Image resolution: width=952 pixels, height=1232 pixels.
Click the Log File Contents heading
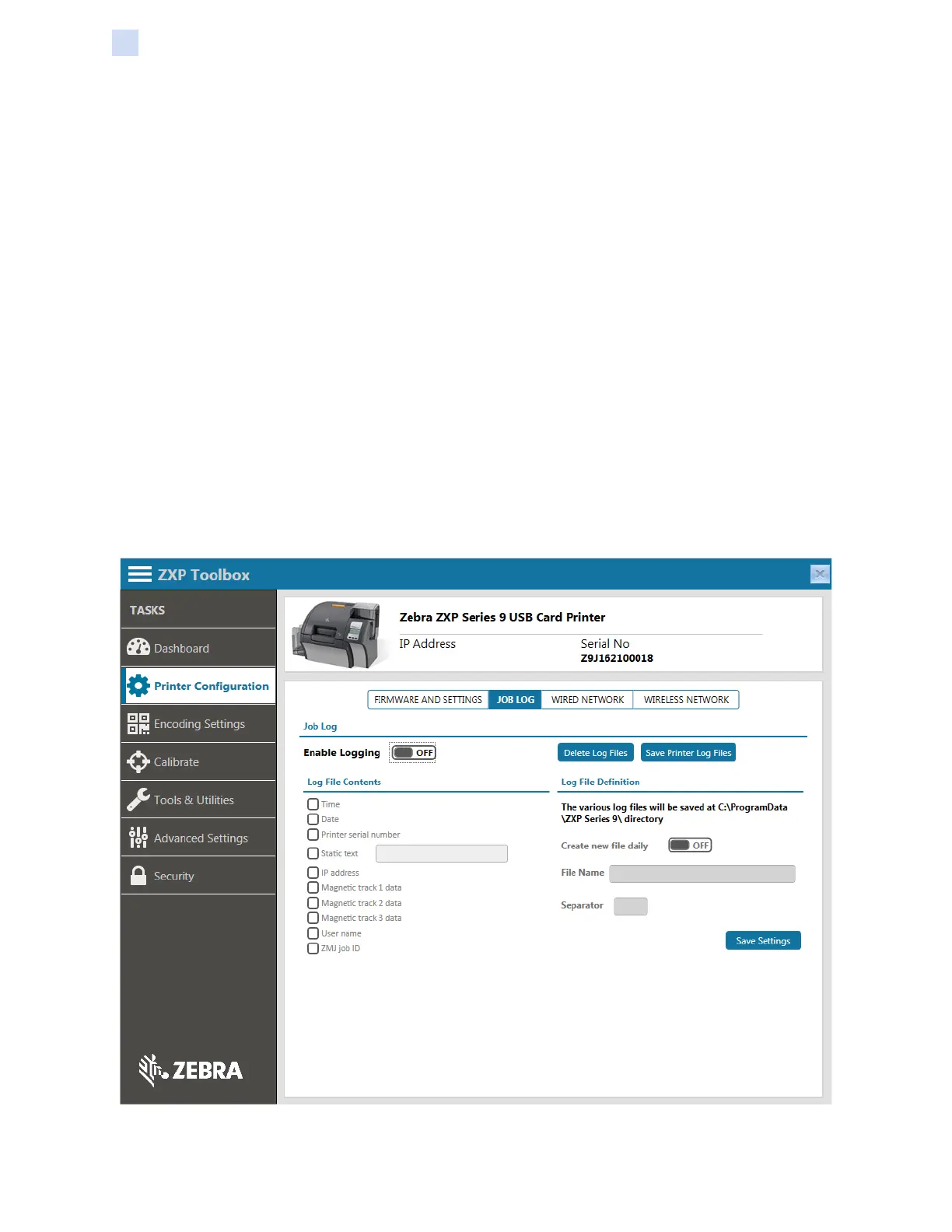point(344,782)
